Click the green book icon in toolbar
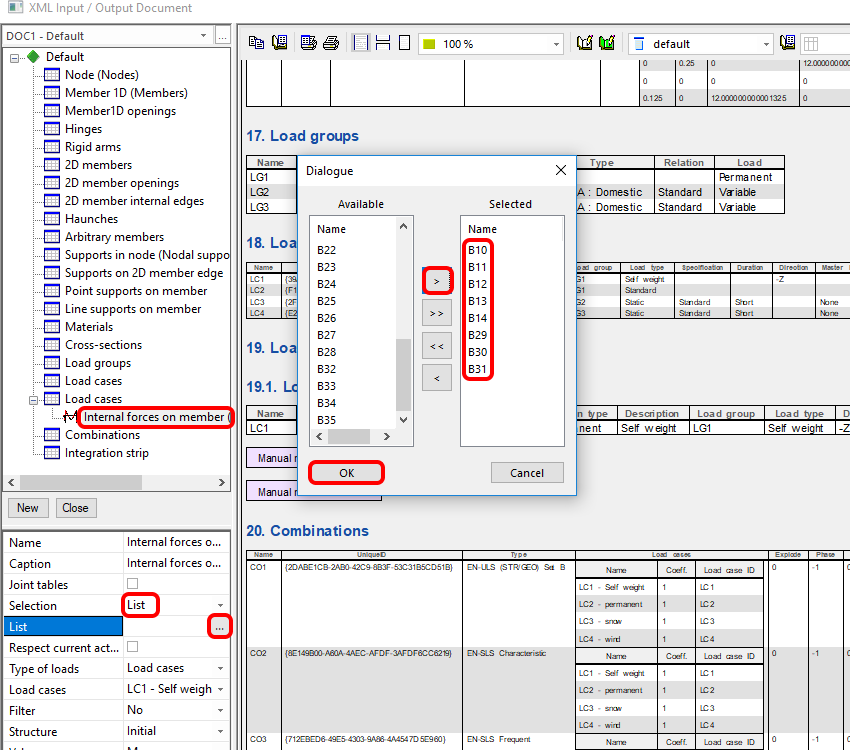This screenshot has height=750, width=850. pyautogui.click(x=607, y=44)
